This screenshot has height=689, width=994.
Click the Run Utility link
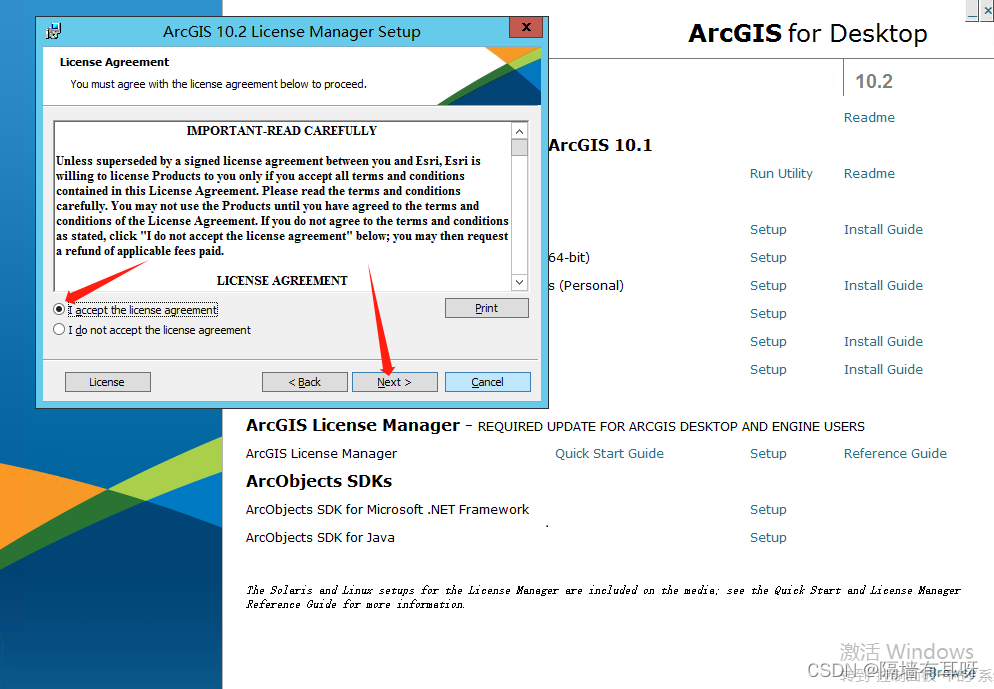[x=780, y=173]
